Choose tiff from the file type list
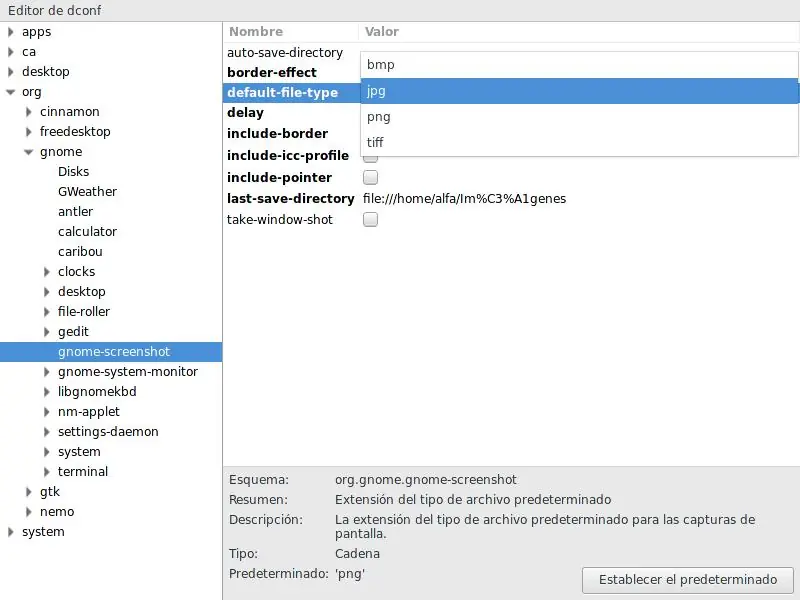 click(x=579, y=142)
